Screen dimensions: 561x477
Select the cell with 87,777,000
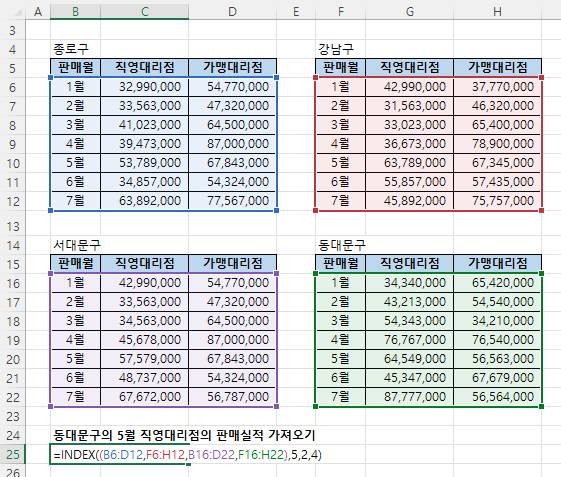pyautogui.click(x=410, y=397)
